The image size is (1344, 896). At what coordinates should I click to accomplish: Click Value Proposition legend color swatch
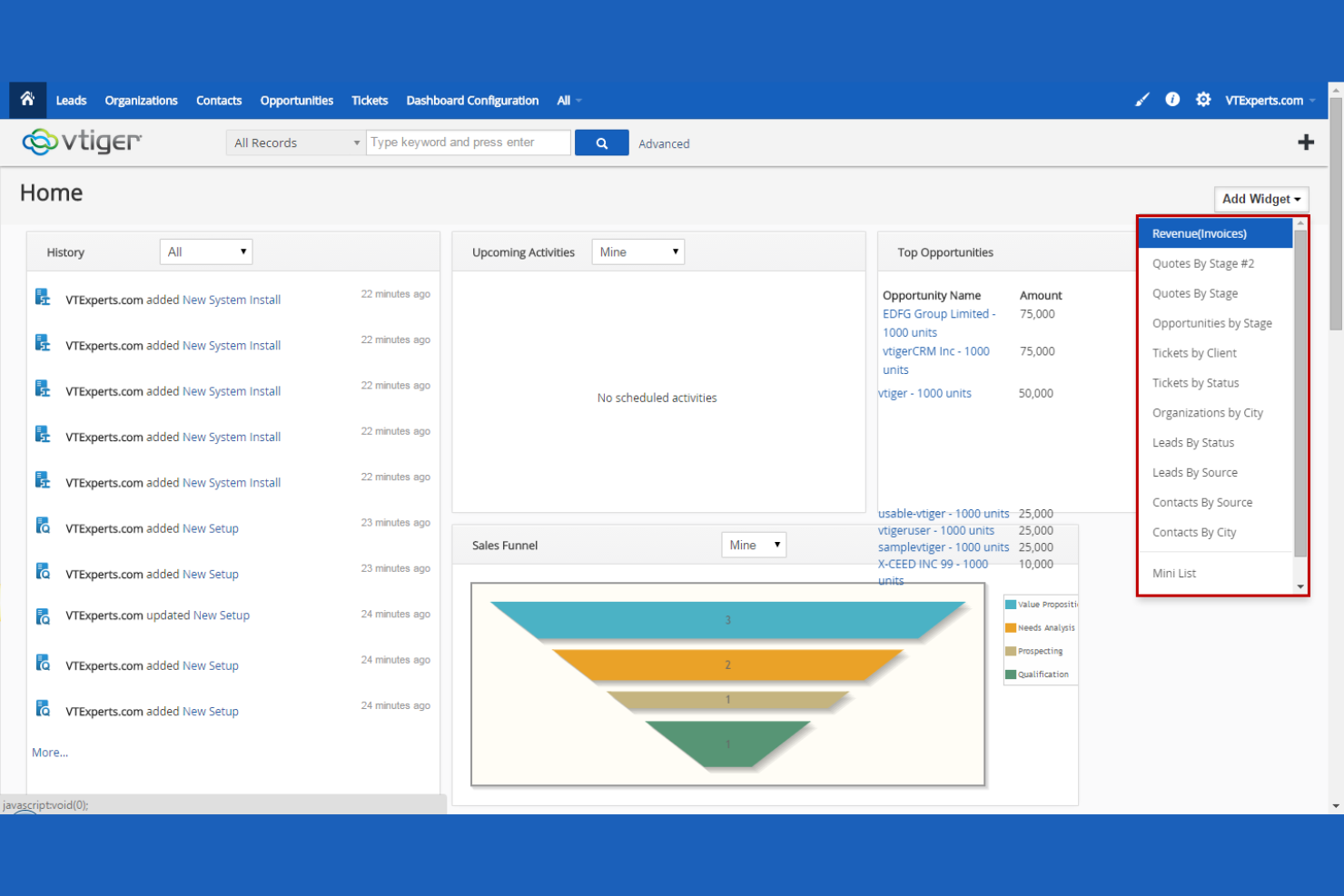pyautogui.click(x=1011, y=605)
